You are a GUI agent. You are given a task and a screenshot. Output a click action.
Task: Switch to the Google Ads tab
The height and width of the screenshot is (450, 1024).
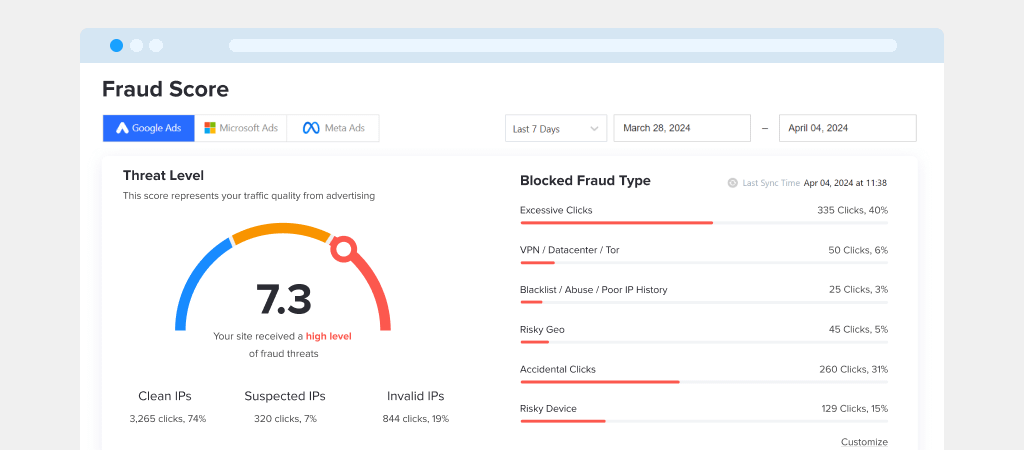(x=148, y=128)
